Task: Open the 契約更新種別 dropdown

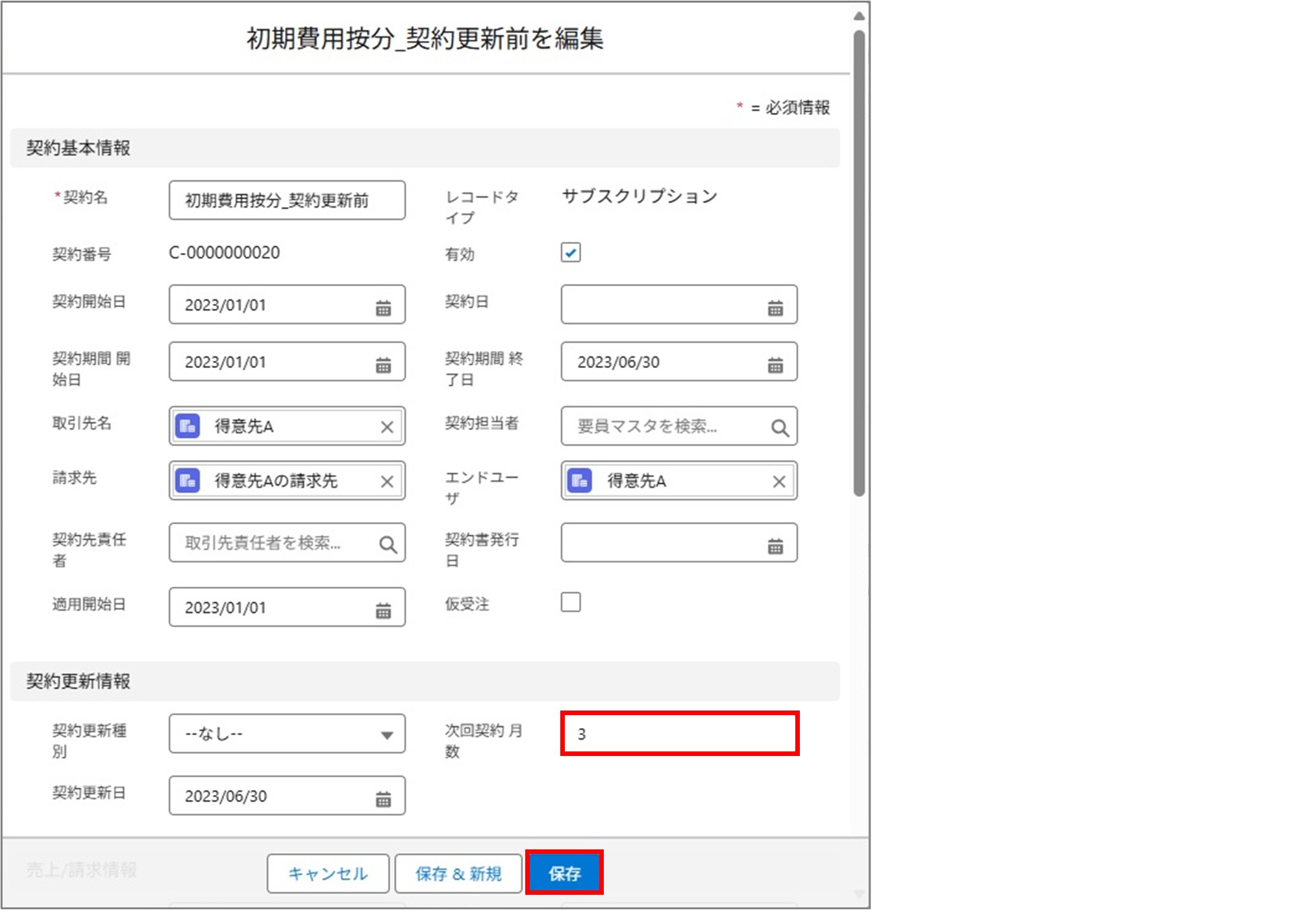Action: [288, 733]
